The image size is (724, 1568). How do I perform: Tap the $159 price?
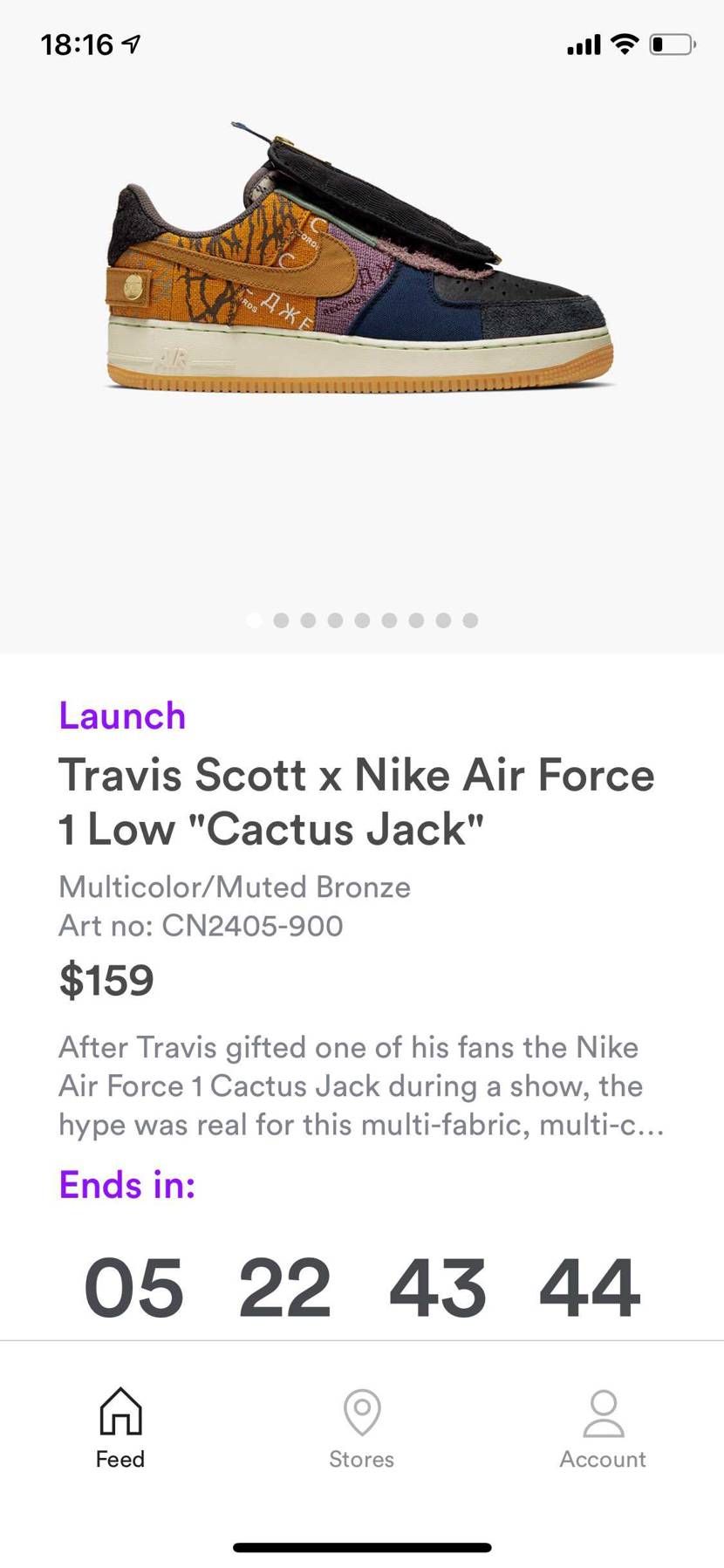pos(106,980)
